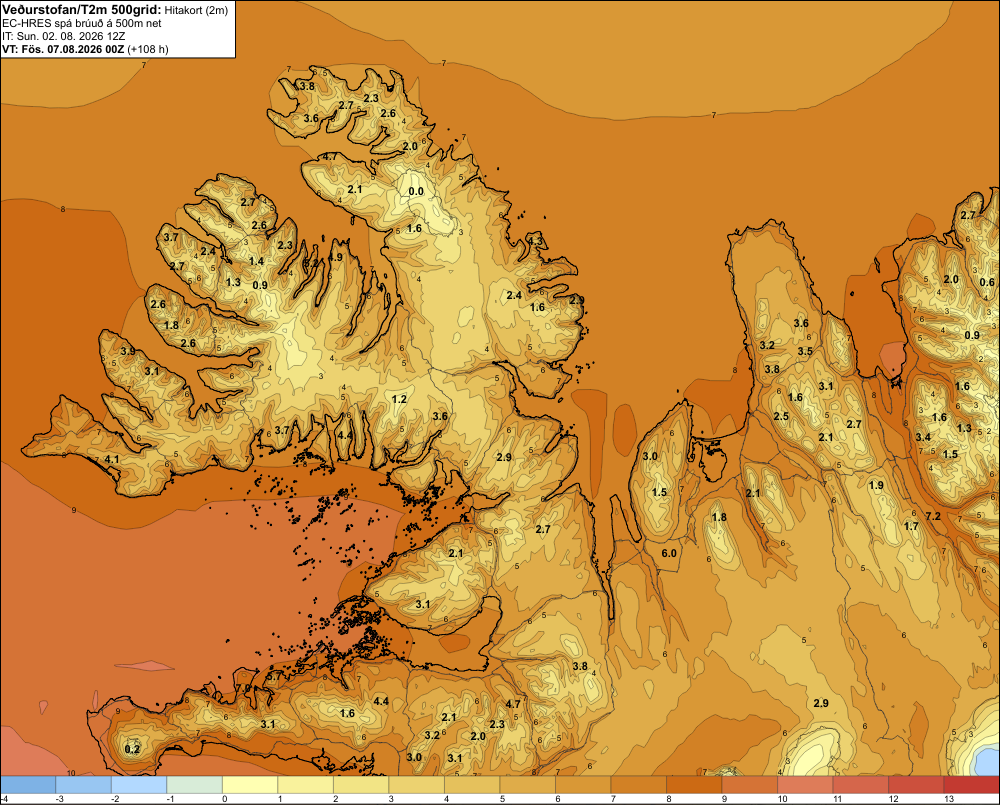Click the 1.7 temperature value

tap(911, 526)
